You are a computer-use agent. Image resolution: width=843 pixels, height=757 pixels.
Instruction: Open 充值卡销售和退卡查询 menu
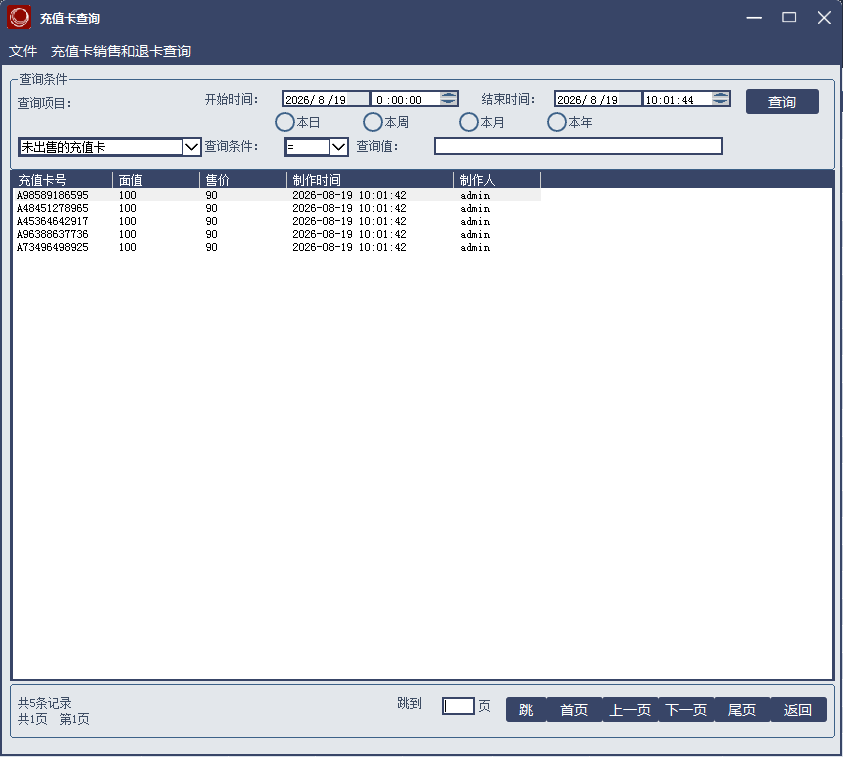(121, 51)
